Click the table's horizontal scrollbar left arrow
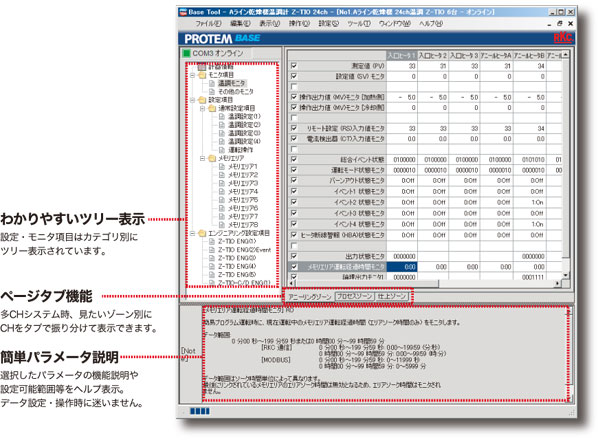The width and height of the screenshot is (600, 442). point(292,283)
